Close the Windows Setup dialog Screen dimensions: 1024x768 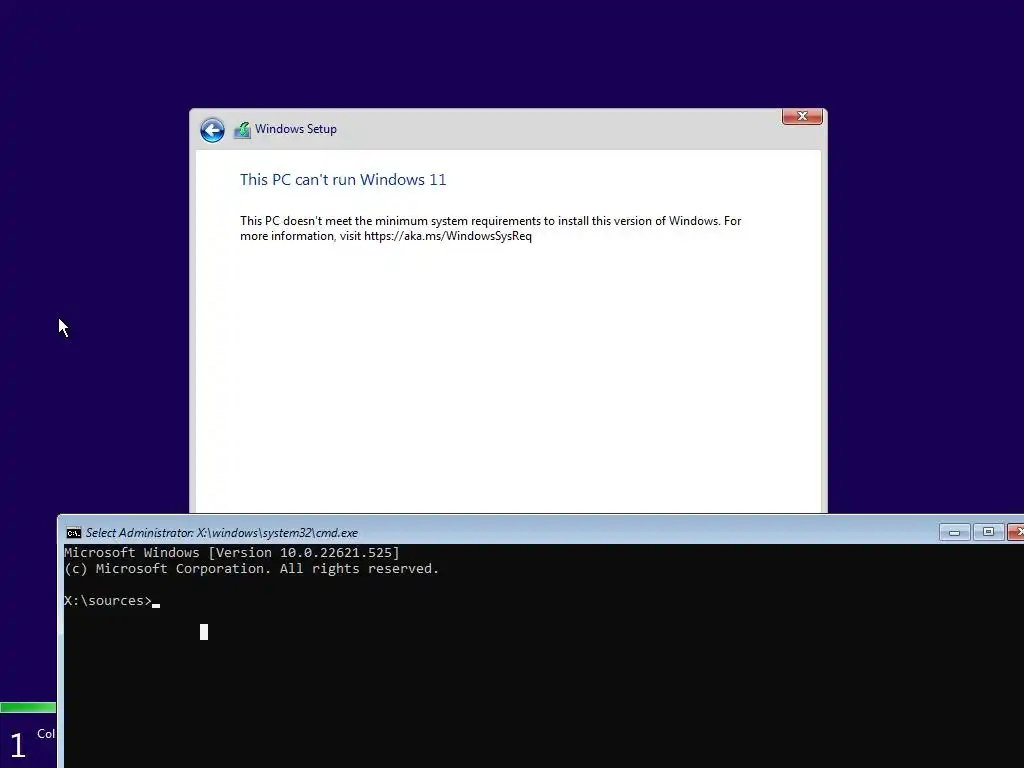[x=802, y=116]
